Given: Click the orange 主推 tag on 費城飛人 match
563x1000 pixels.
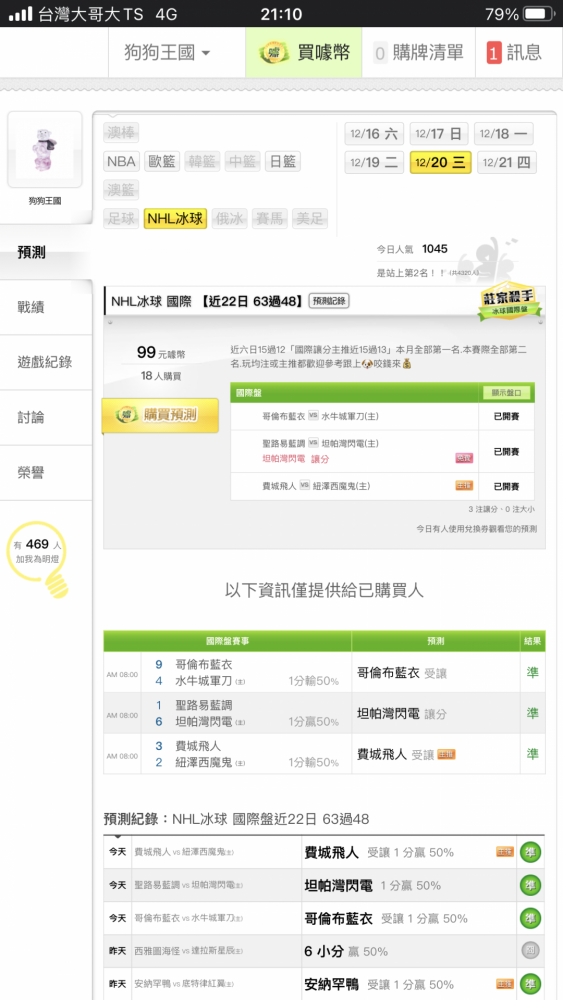Looking at the screenshot, I should [x=464, y=486].
